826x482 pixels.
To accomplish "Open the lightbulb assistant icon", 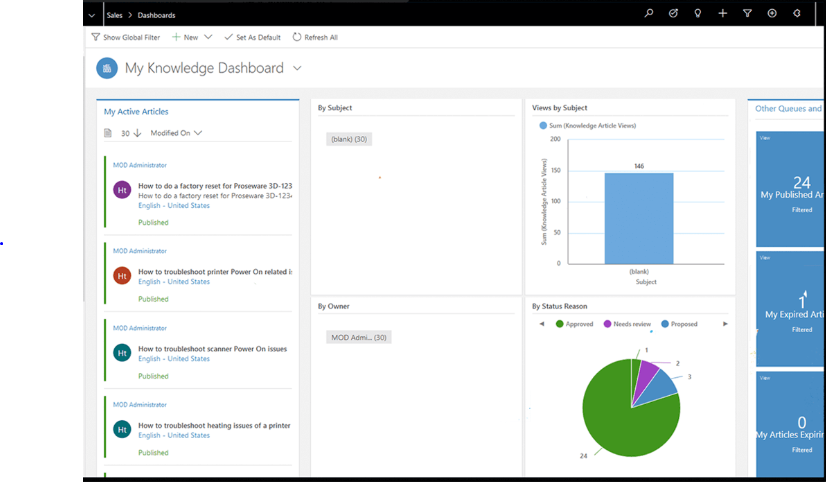I will tap(697, 13).
